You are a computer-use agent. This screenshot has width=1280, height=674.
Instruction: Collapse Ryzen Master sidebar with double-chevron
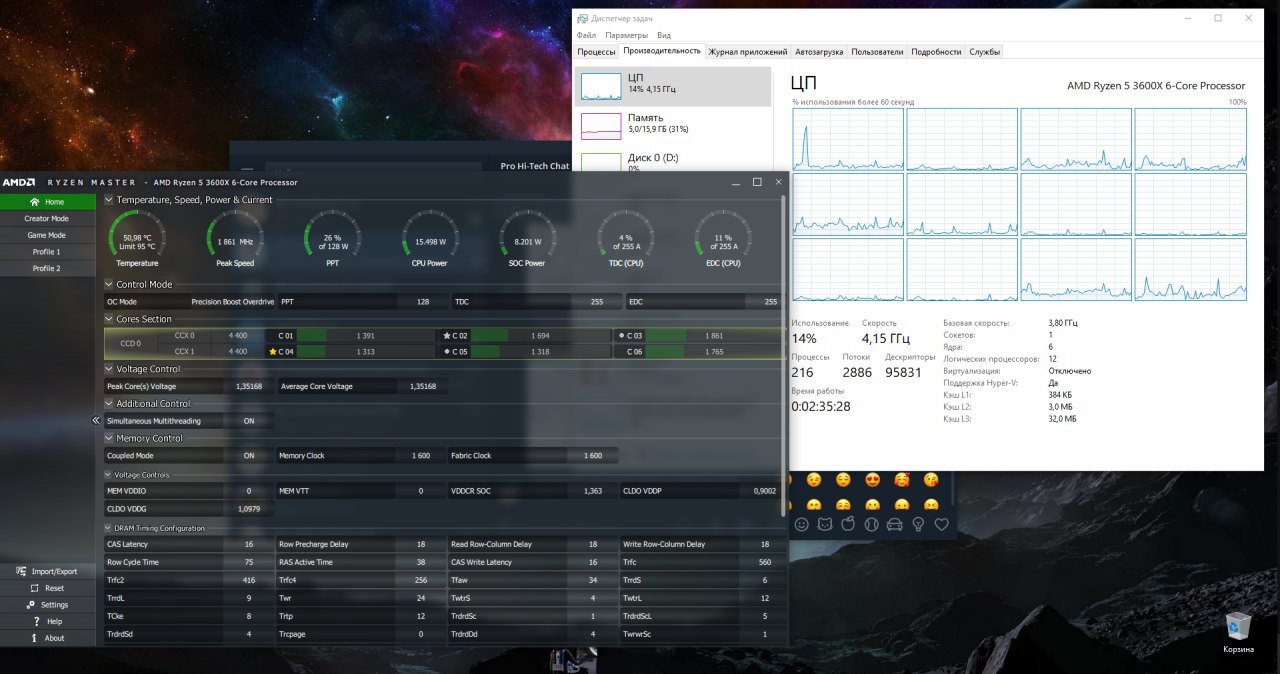96,420
